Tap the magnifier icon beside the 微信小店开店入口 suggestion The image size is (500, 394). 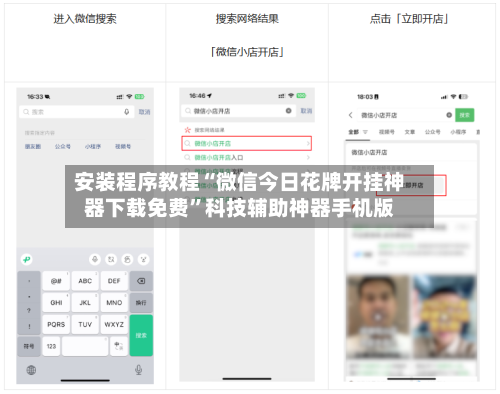(188, 157)
